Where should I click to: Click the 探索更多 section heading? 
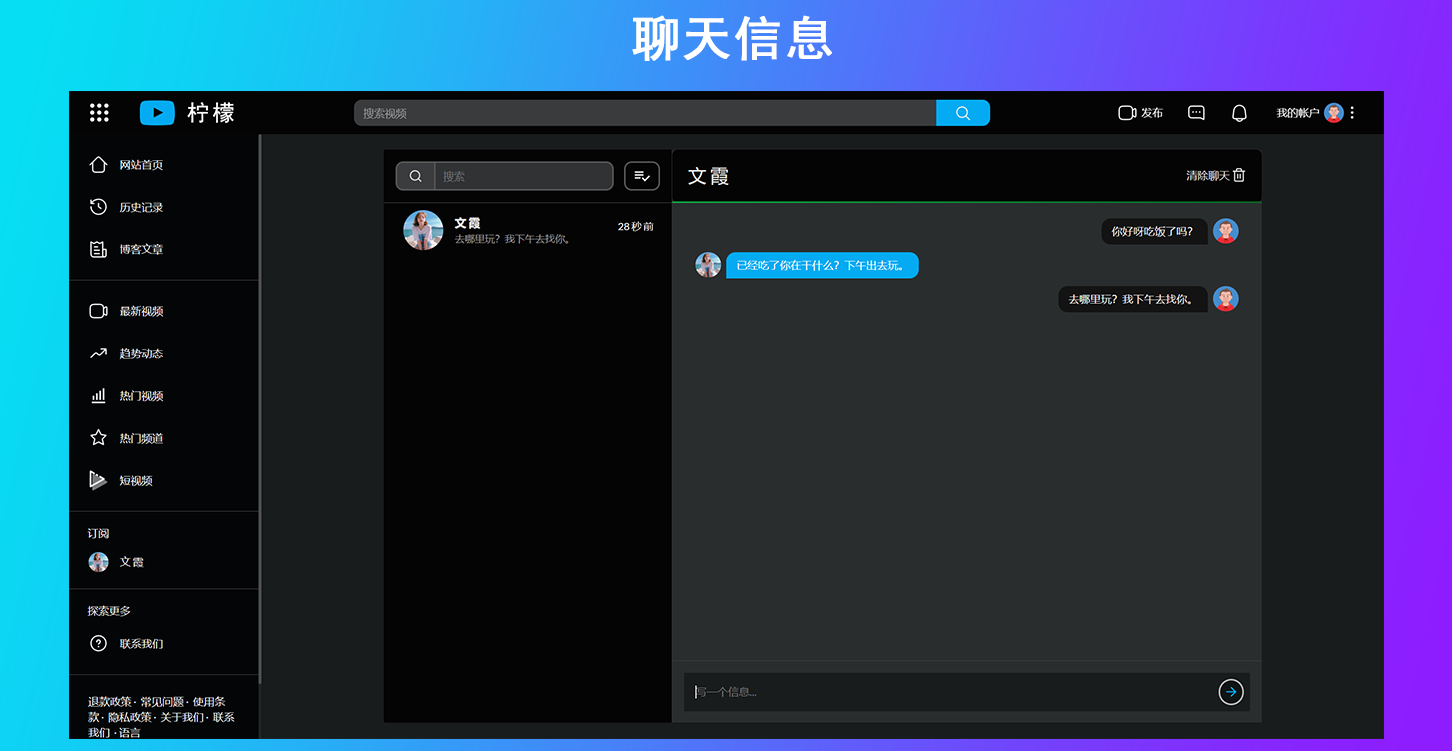coord(109,610)
